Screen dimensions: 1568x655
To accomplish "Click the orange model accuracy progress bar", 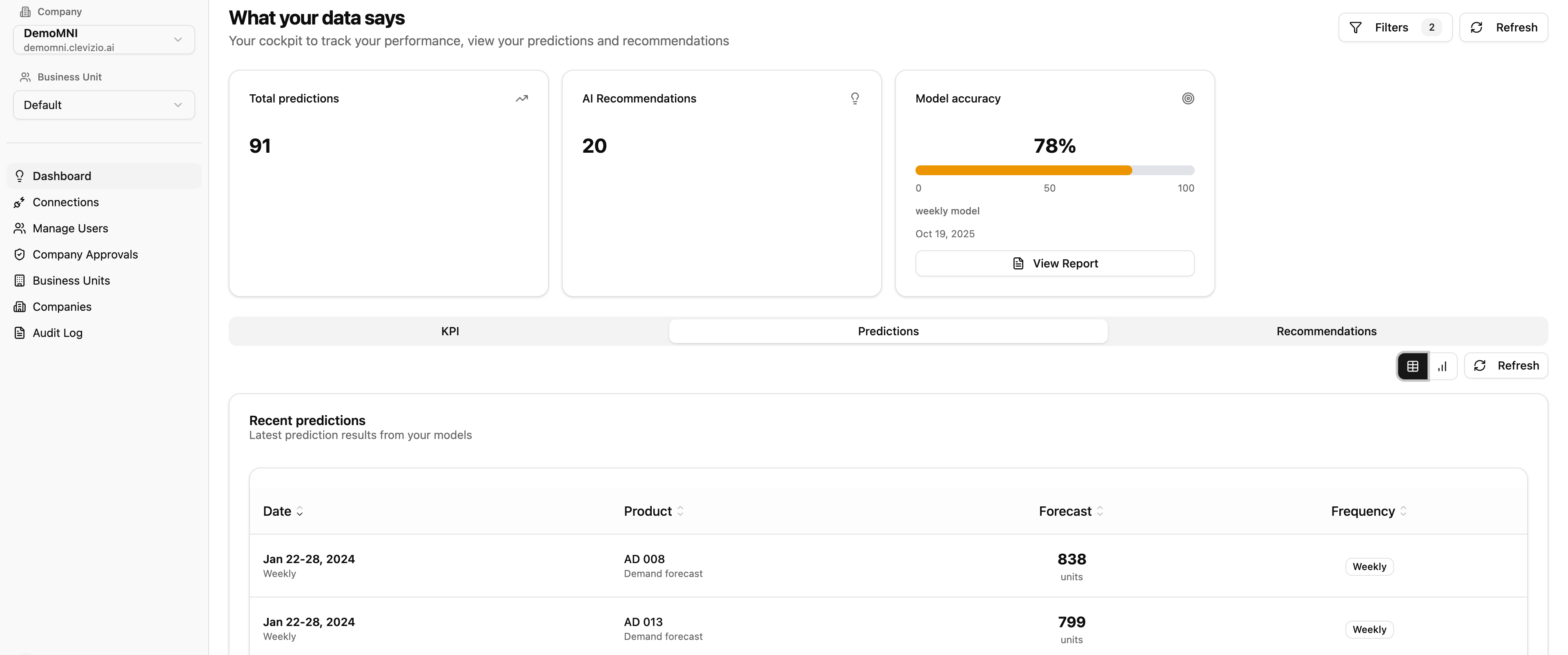I will [x=1023, y=170].
